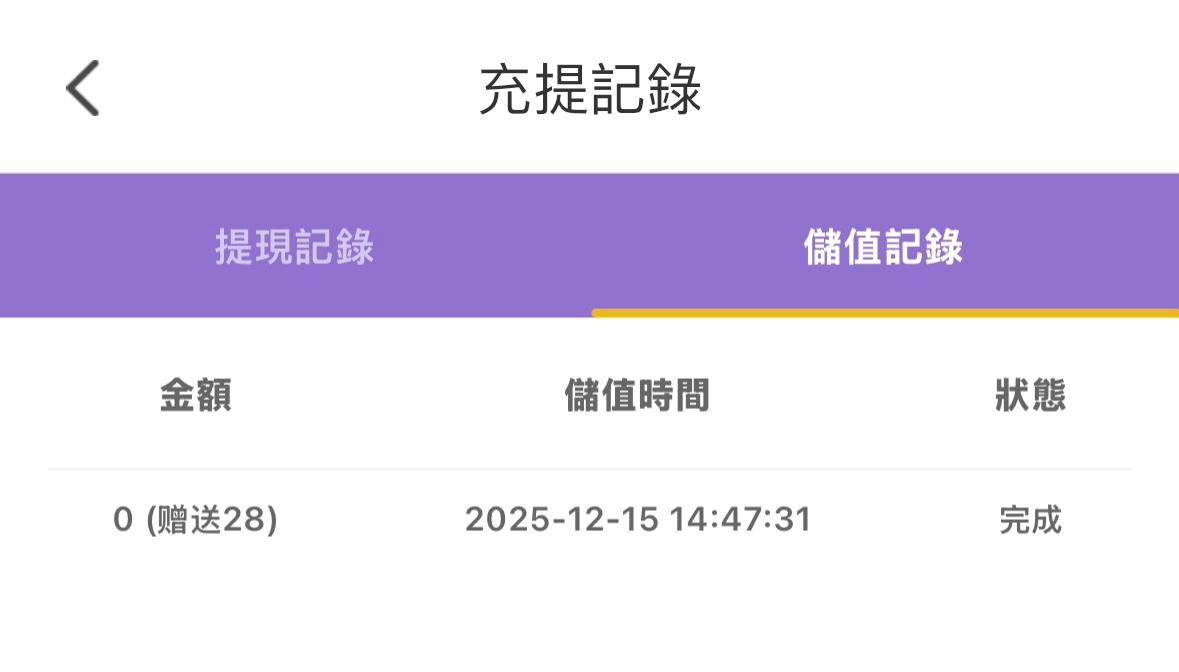Click the 14:47:31 time text

(x=740, y=520)
